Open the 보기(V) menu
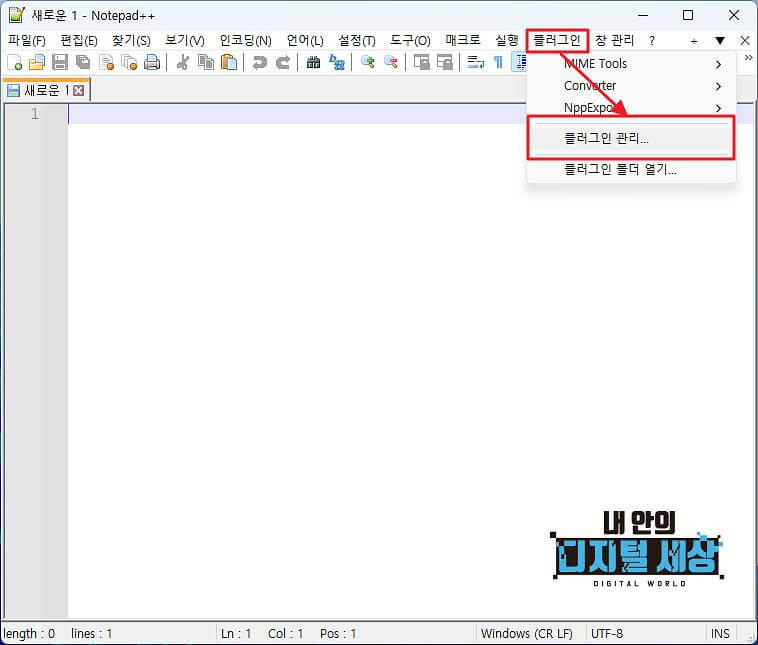758x645 pixels. [185, 41]
